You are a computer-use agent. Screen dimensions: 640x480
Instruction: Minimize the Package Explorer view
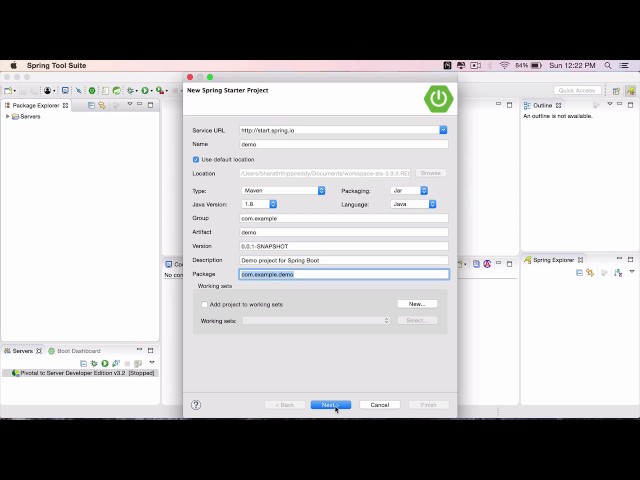coord(140,104)
